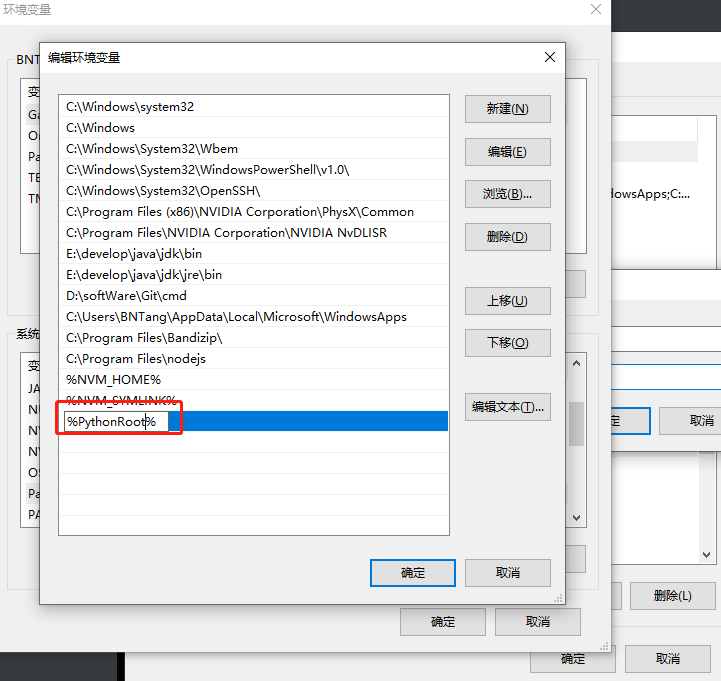Image resolution: width=721 pixels, height=681 pixels.
Task: Select the Microsoft\WindowsApps path entry
Action: tap(254, 317)
